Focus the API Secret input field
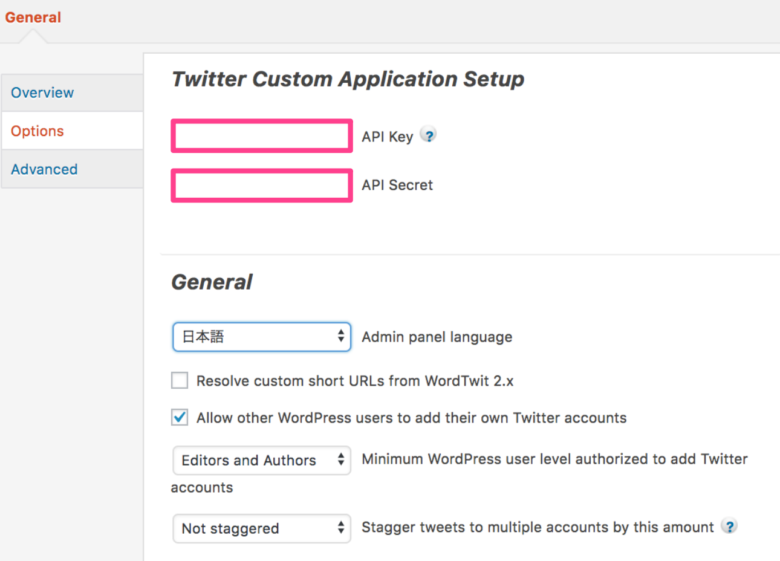 (x=262, y=186)
